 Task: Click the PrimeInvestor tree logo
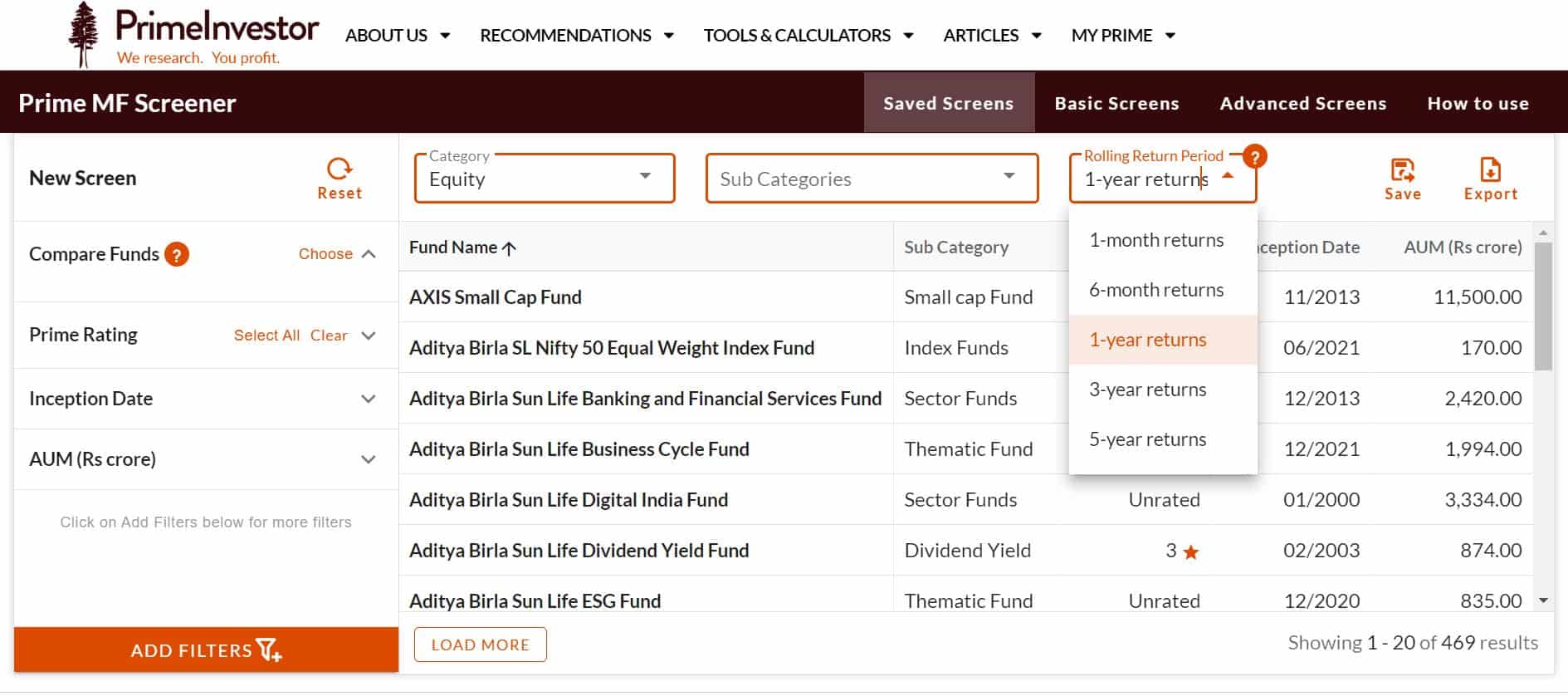83,34
